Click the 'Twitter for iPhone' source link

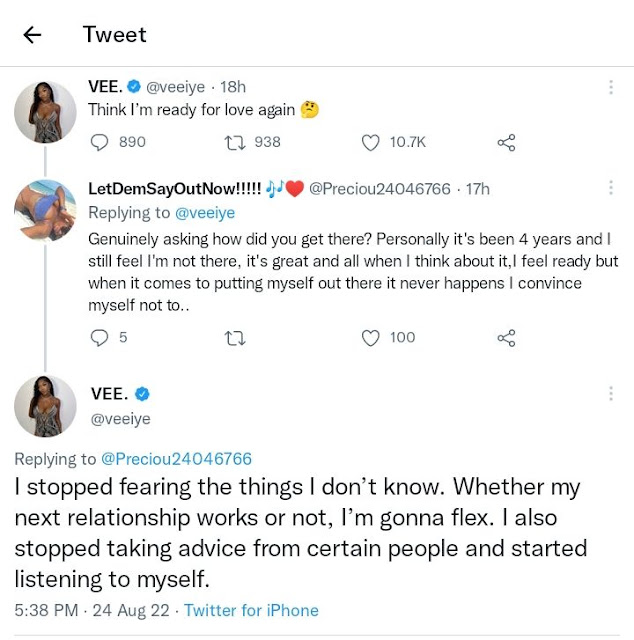(251, 610)
